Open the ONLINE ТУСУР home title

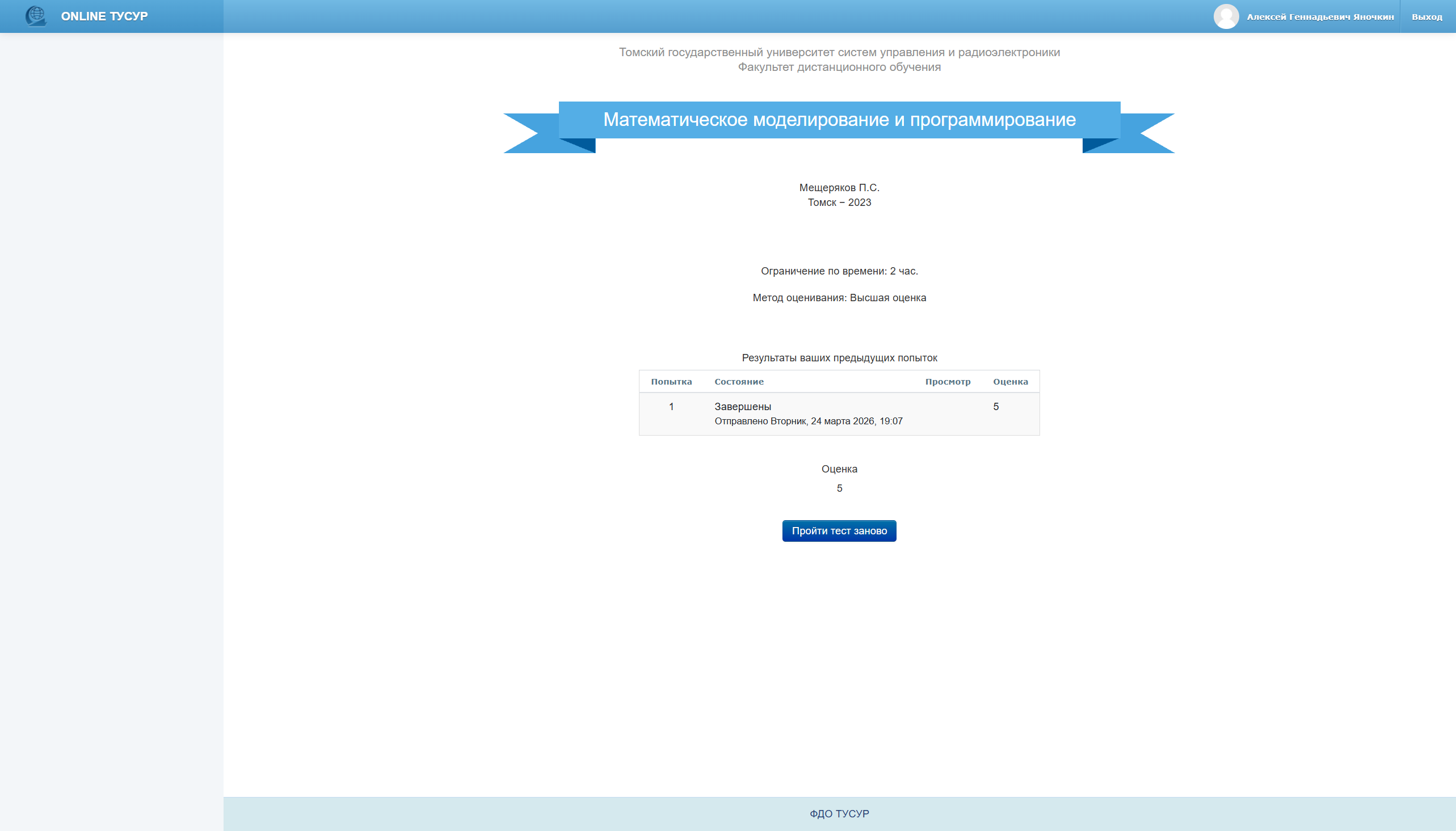tap(104, 16)
